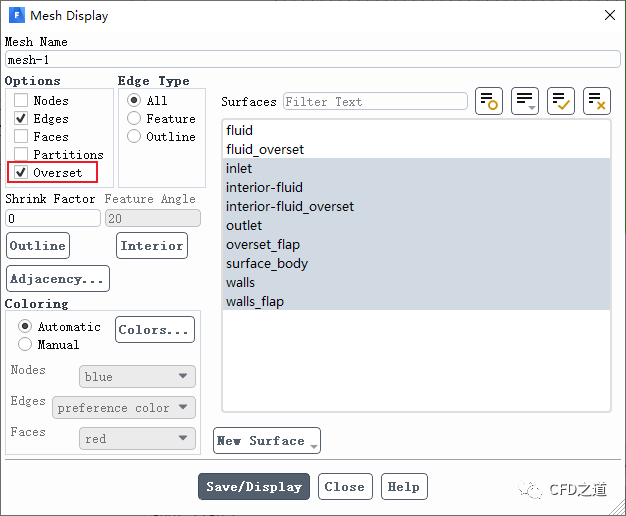The width and height of the screenshot is (626, 516).
Task: Open the surface filter options icon
Action: pyautogui.click(x=525, y=101)
